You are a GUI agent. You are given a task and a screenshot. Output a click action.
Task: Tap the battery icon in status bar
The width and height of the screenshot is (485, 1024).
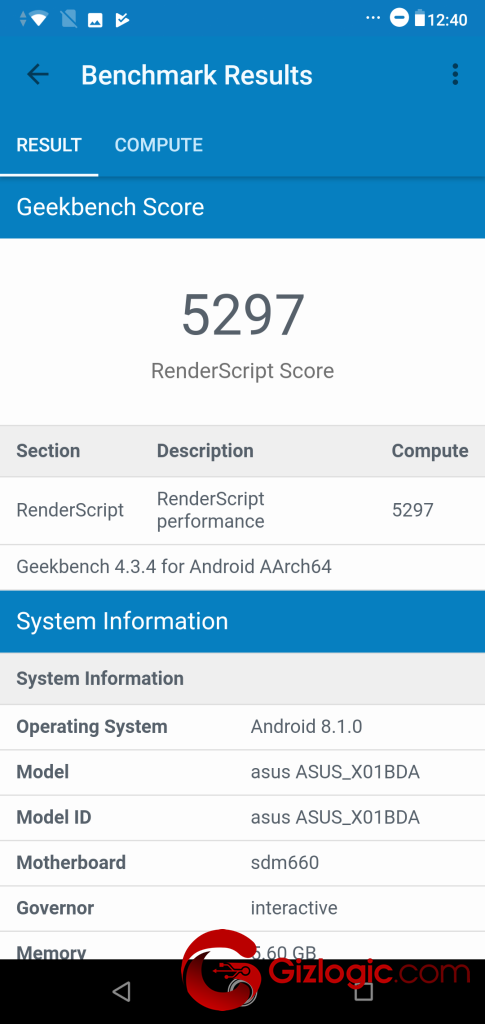pos(419,18)
